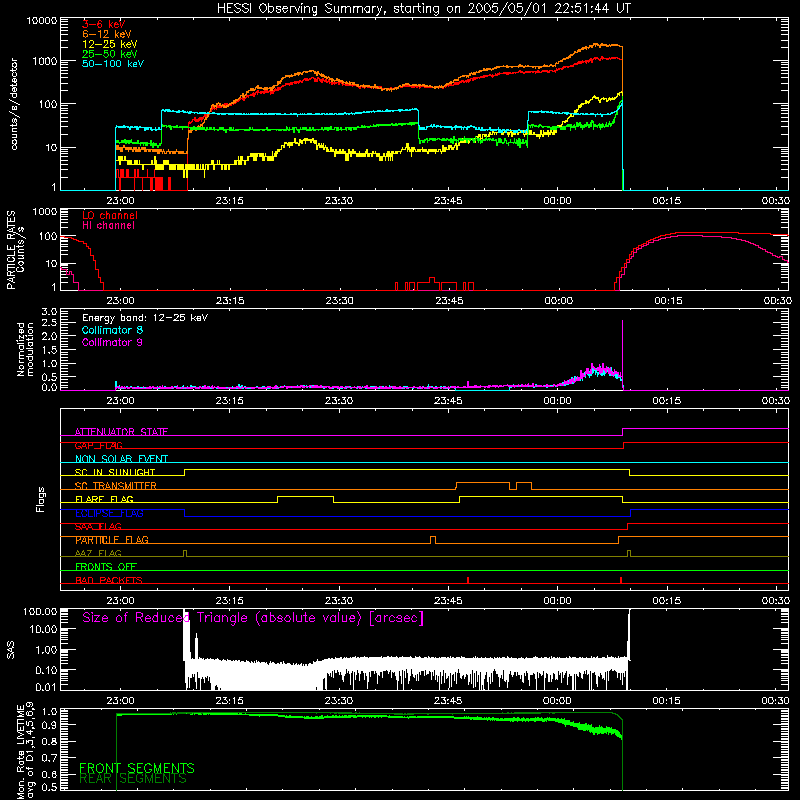Click the FRONT SEGMENTS legend label

[137, 768]
